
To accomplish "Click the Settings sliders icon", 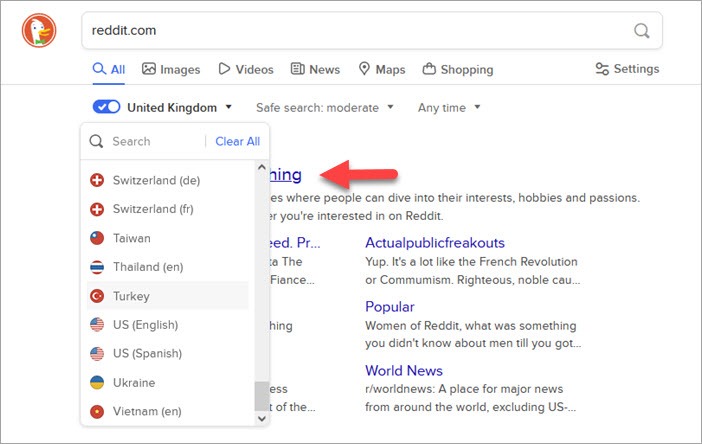I will coord(602,69).
